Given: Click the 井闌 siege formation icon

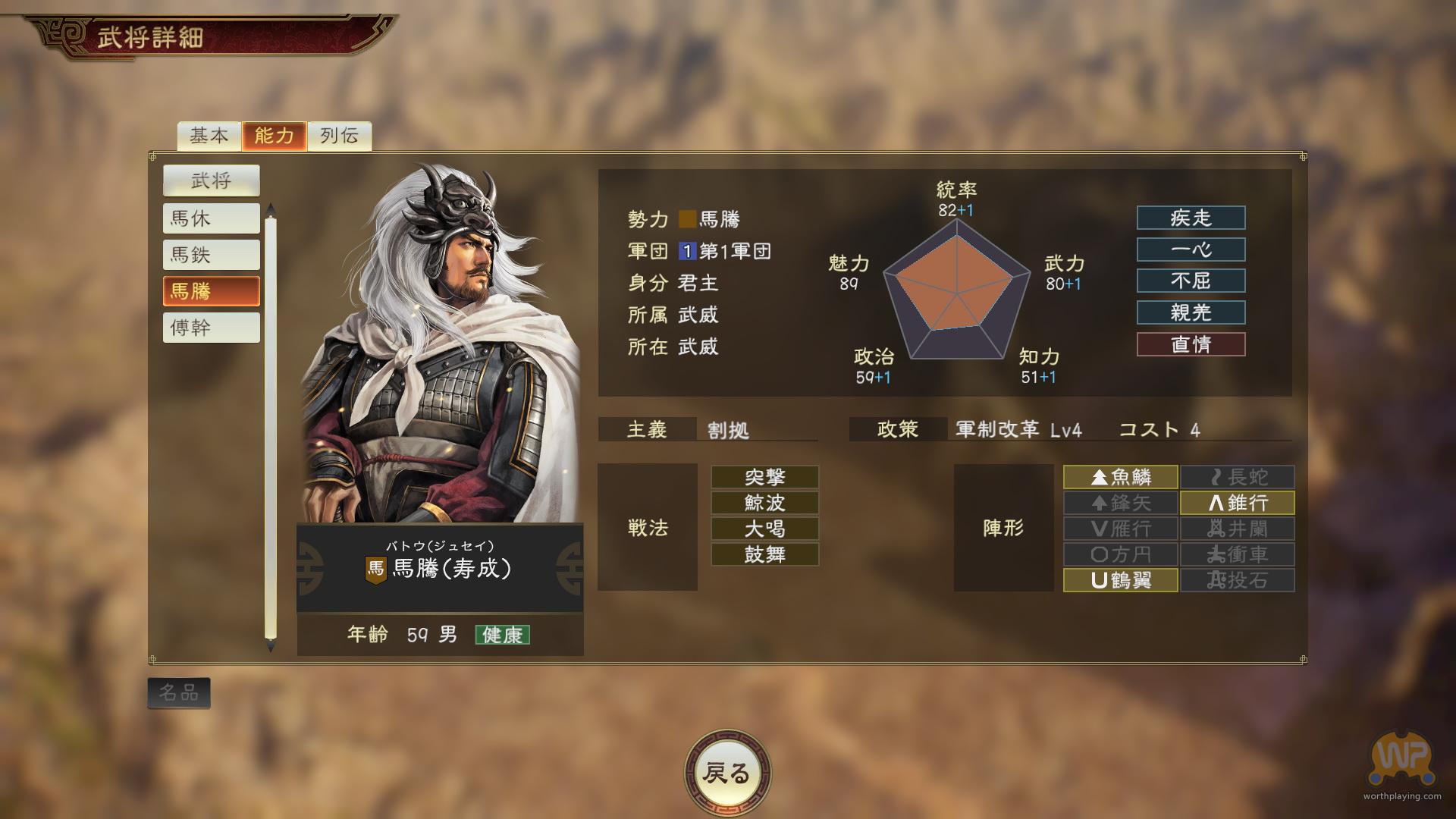Looking at the screenshot, I should click(1237, 529).
